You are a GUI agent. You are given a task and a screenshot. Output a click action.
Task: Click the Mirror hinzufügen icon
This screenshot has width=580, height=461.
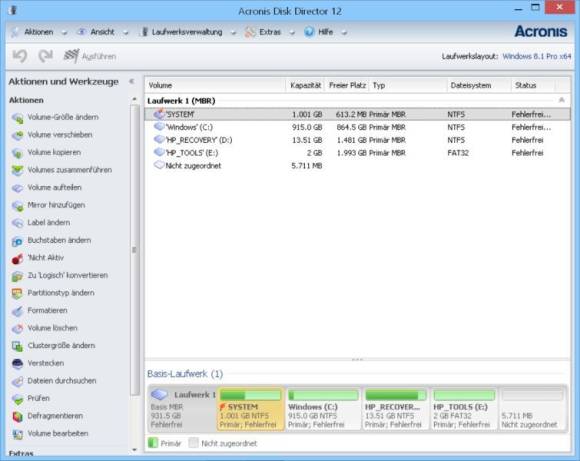(17, 205)
